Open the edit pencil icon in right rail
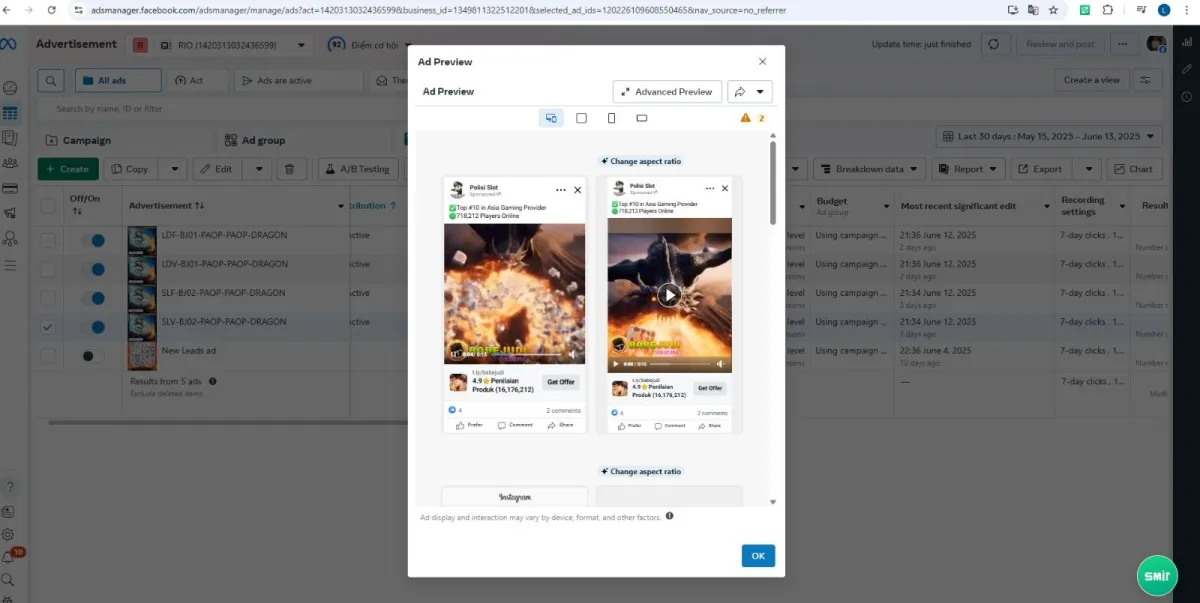 tap(1186, 70)
